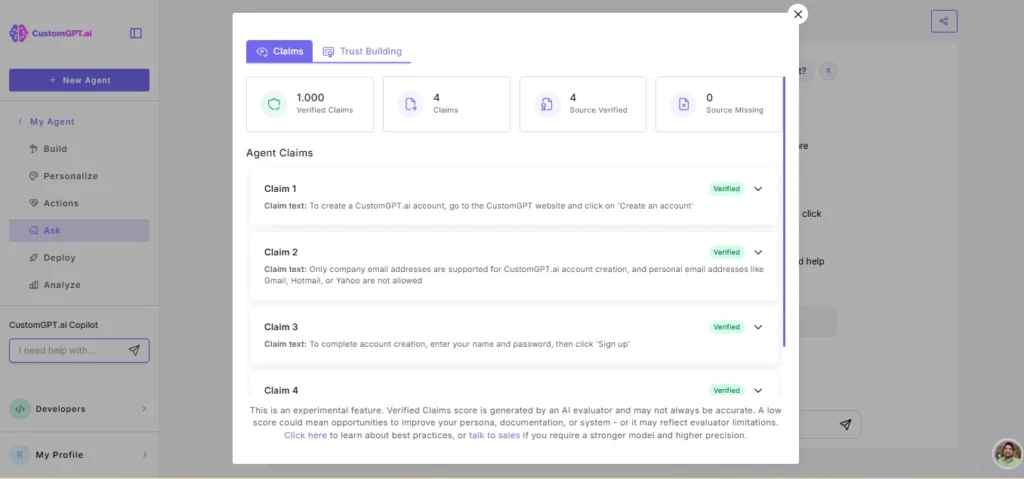Viewport: 1024px width, 479px height.
Task: Close the claims dialog with X button
Action: [x=797, y=14]
